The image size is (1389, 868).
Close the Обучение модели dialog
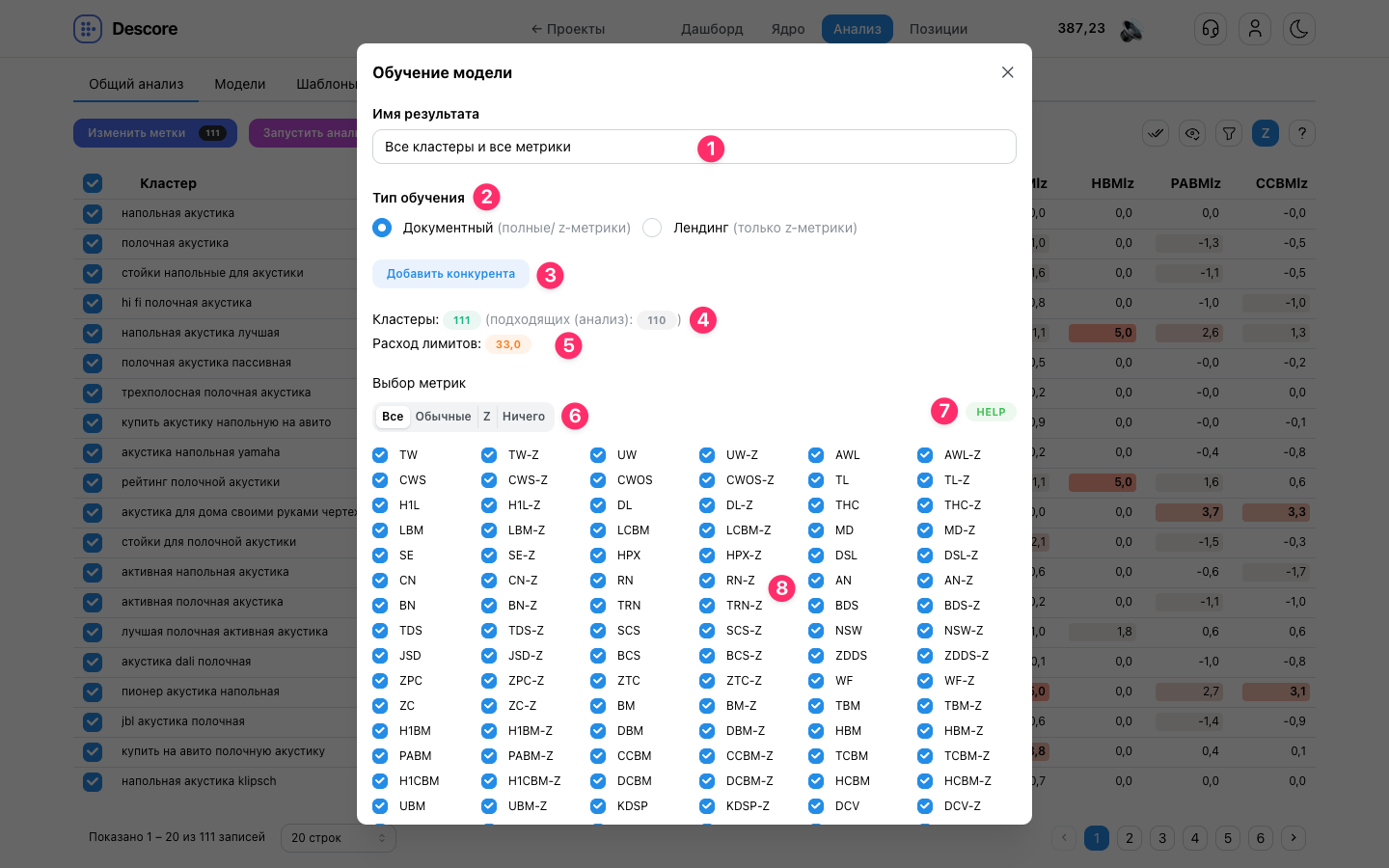[x=1008, y=72]
